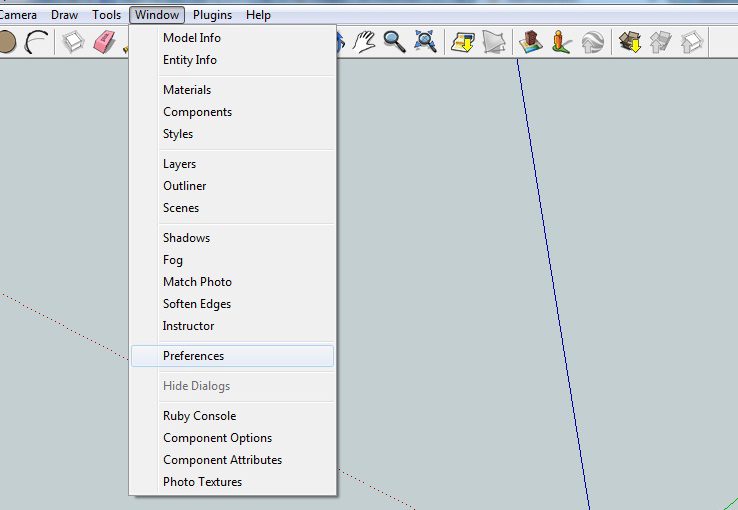The image size is (738, 510).
Task: Select the Circle drawing tool
Action: pyautogui.click(x=6, y=42)
